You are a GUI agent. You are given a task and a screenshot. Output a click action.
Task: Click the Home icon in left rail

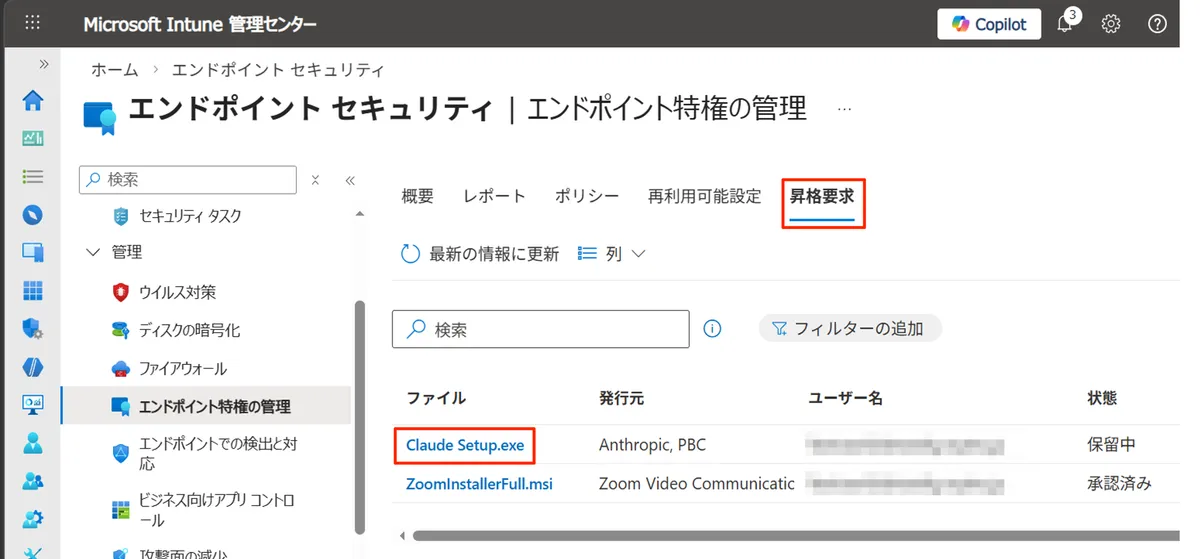(x=33, y=101)
